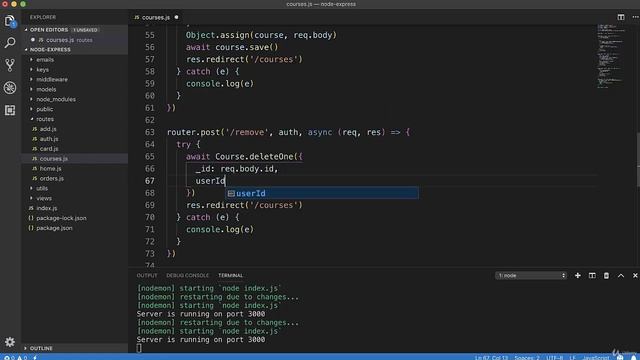Kill terminal with trash icon
Image resolution: width=640 pixels, height=360 pixels.
tap(606, 276)
